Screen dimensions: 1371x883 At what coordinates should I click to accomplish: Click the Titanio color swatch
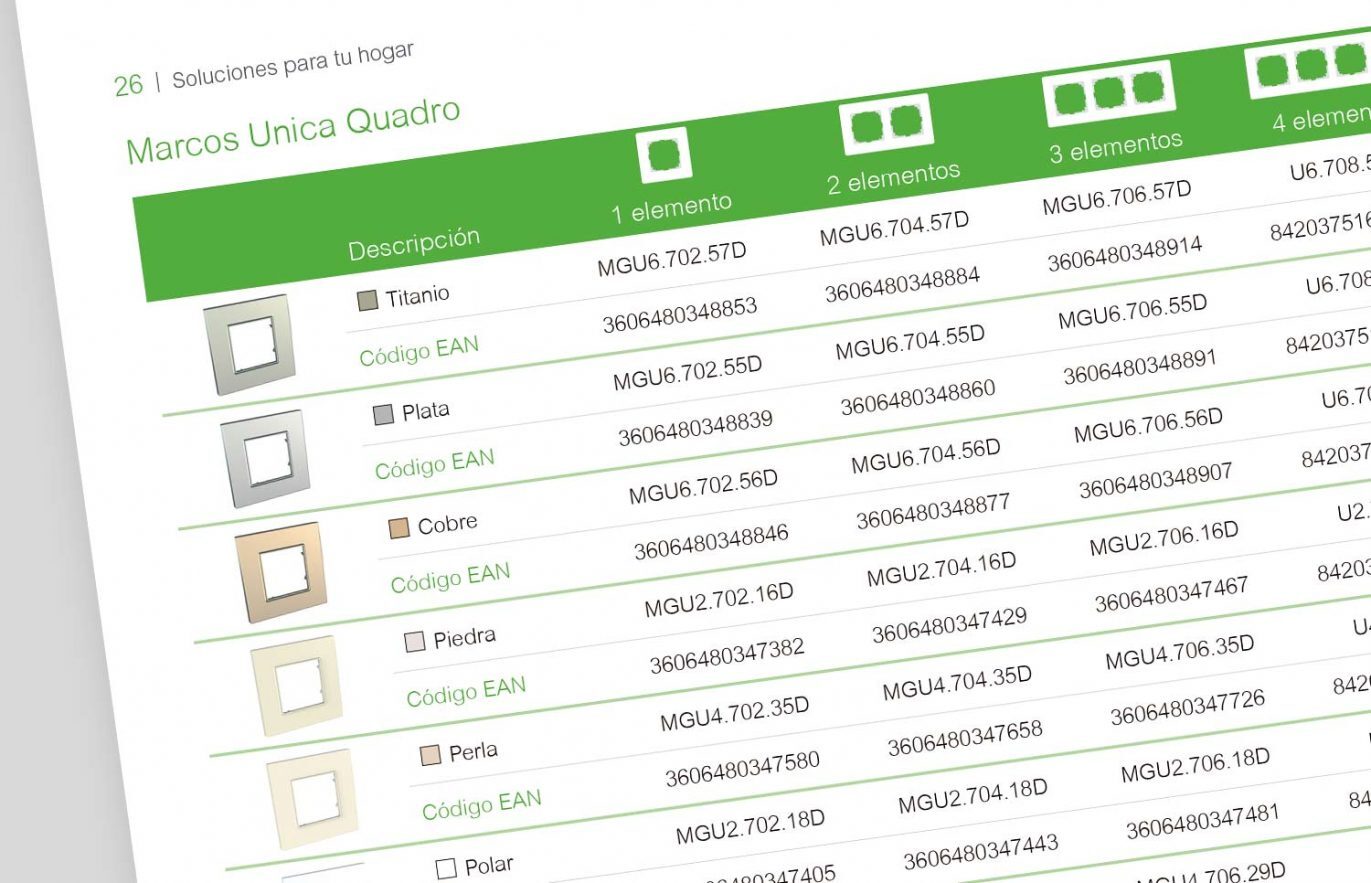point(367,301)
